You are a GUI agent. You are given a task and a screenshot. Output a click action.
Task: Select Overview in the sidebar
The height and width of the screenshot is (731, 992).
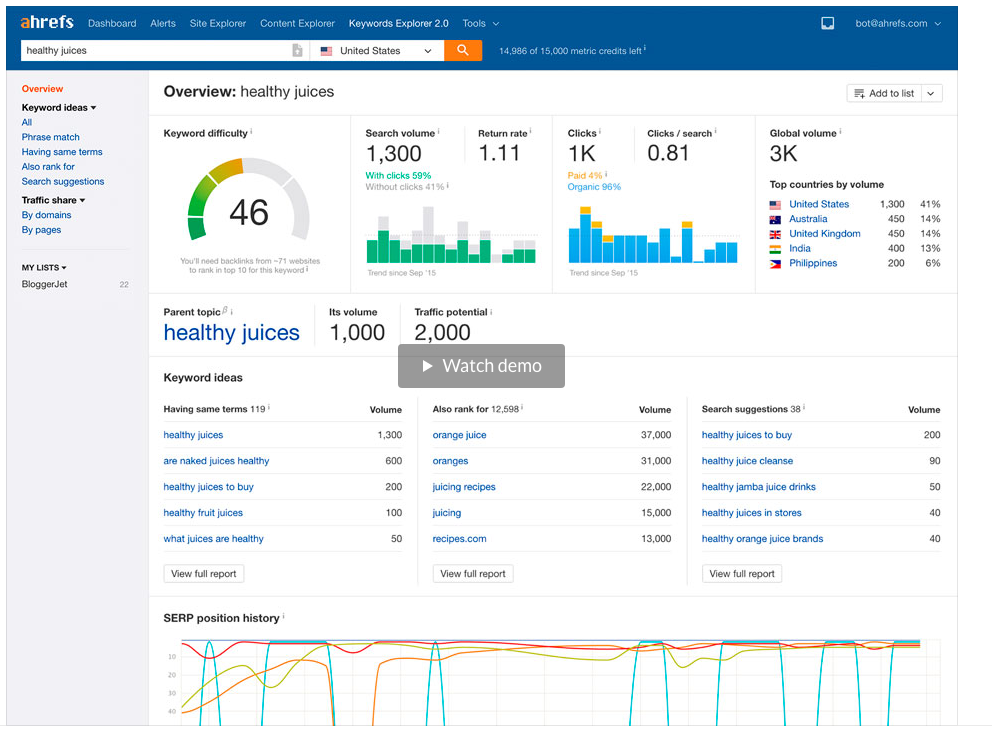(x=42, y=89)
